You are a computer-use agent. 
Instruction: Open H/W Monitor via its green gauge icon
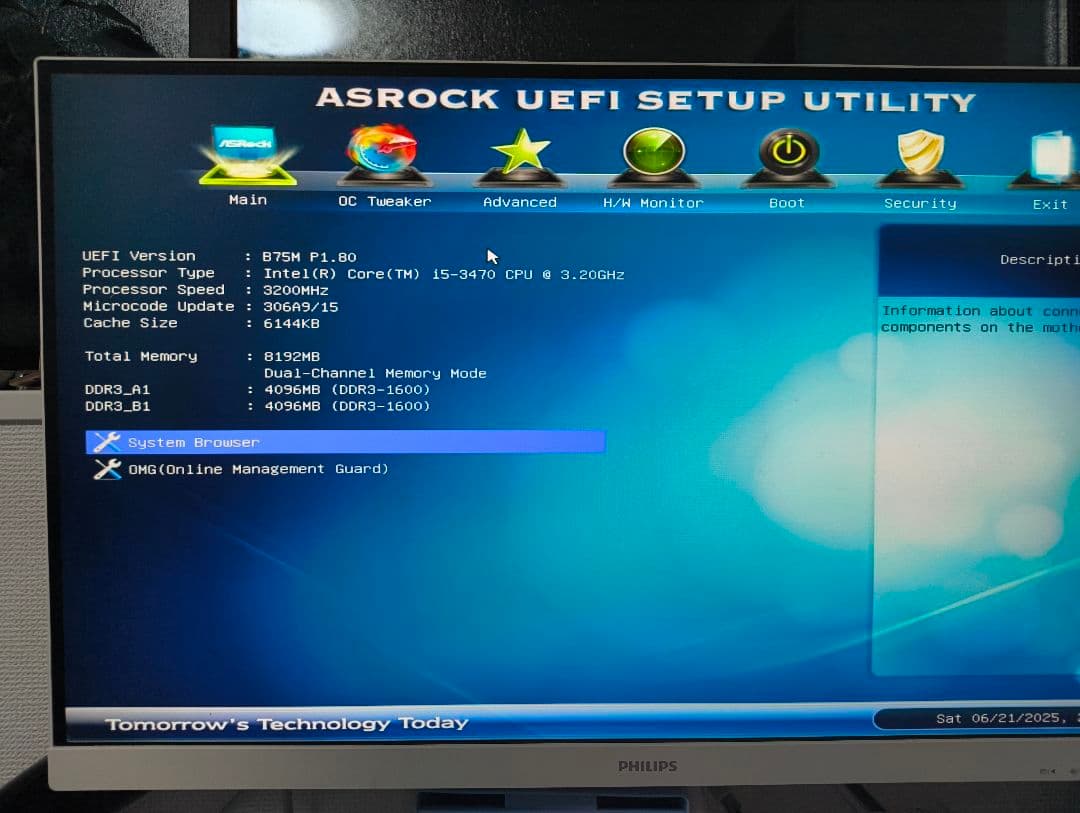tap(653, 153)
